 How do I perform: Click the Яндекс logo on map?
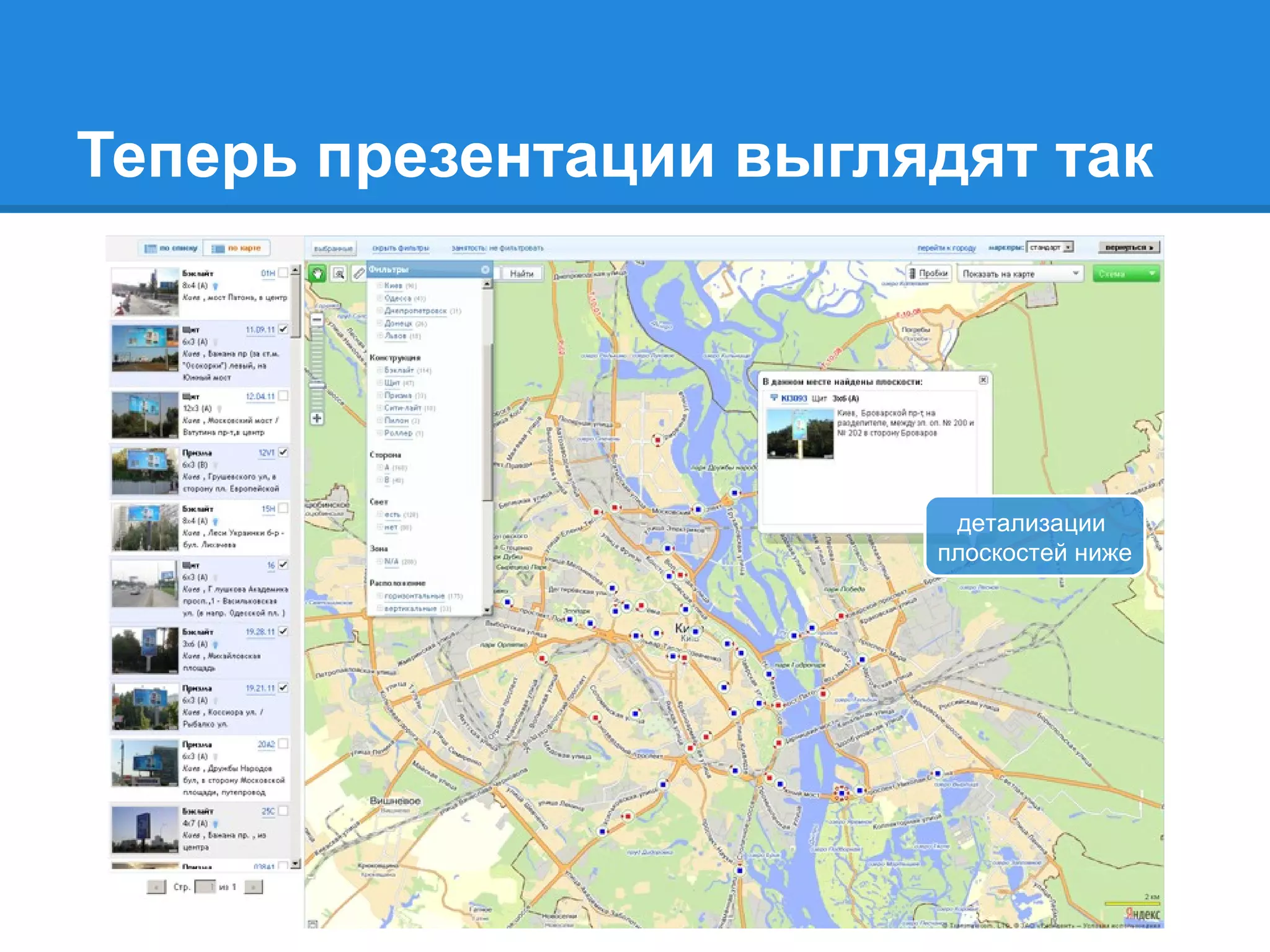pos(1142,914)
